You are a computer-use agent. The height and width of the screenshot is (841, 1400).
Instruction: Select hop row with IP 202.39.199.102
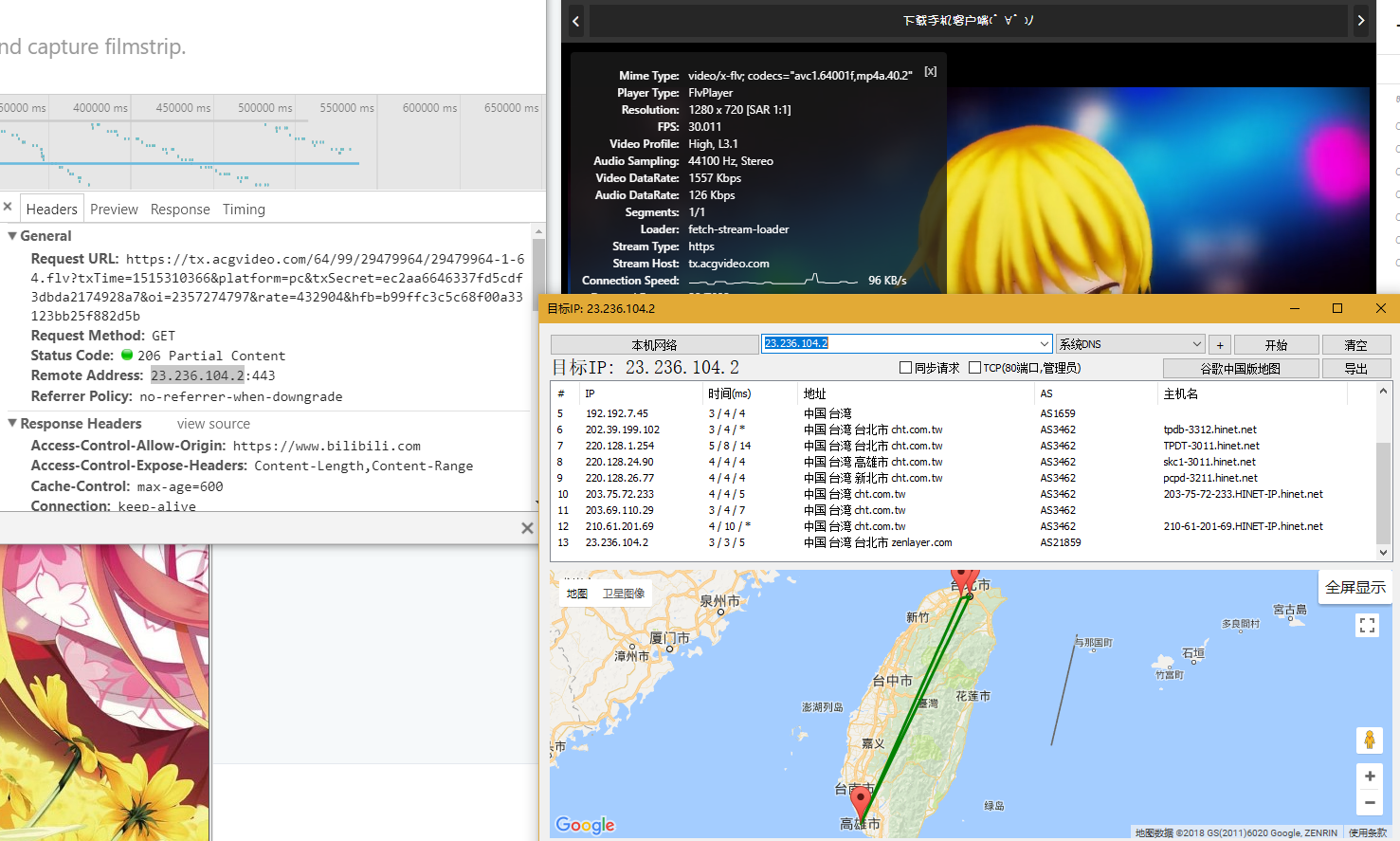pyautogui.click(x=962, y=430)
